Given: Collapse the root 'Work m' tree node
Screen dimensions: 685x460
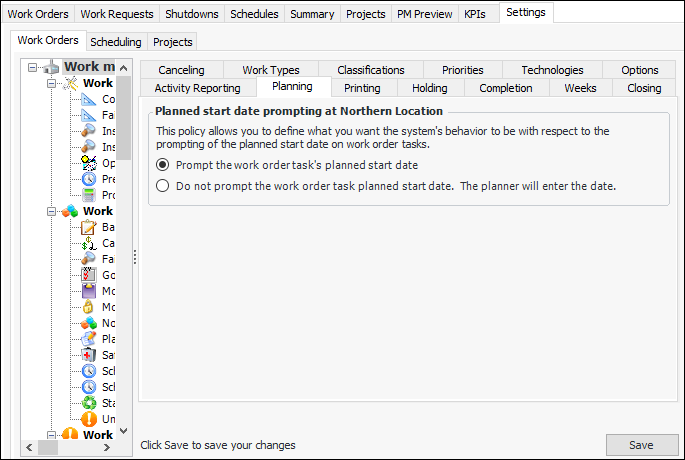Looking at the screenshot, I should pyautogui.click(x=33, y=68).
